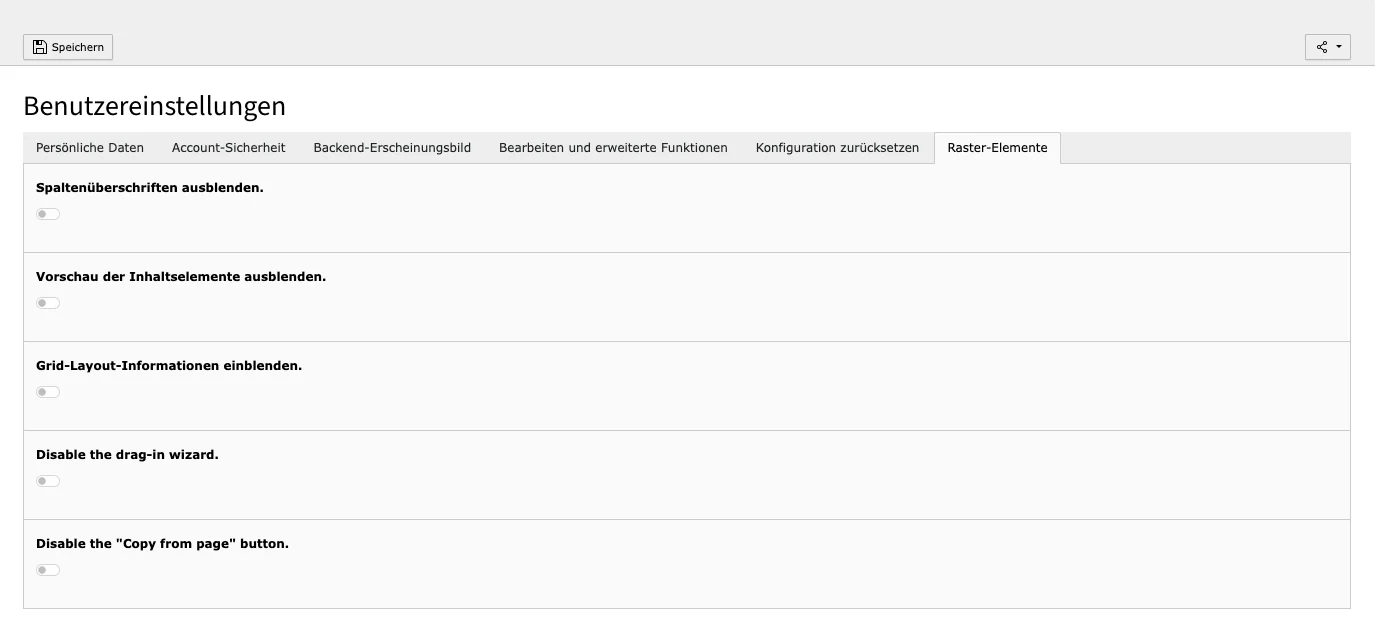Click the Disable the drag-in wizard label
The image size is (1375, 622).
pyautogui.click(x=126, y=454)
